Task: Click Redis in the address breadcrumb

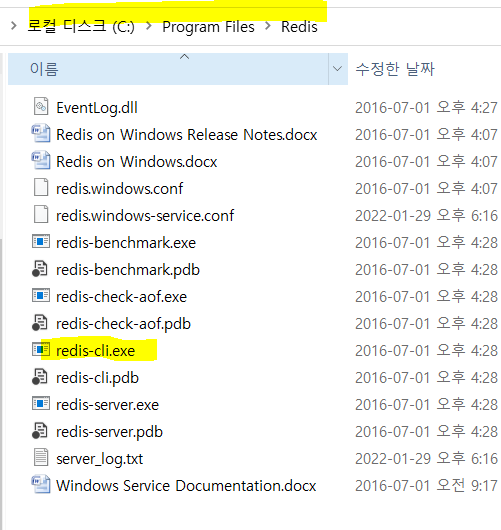Action: click(299, 27)
